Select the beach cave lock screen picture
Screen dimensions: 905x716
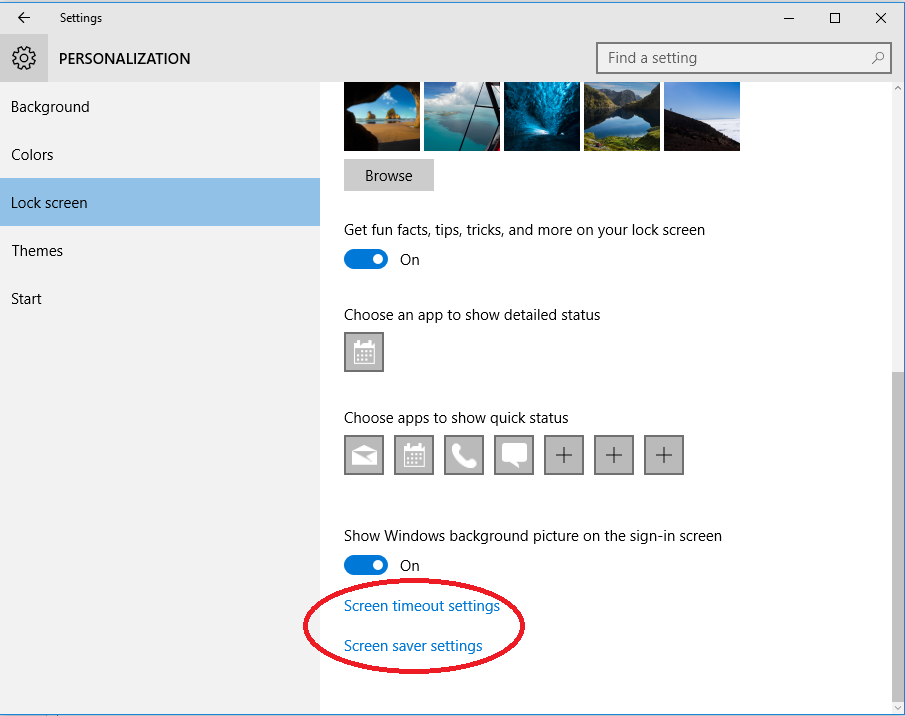(382, 117)
